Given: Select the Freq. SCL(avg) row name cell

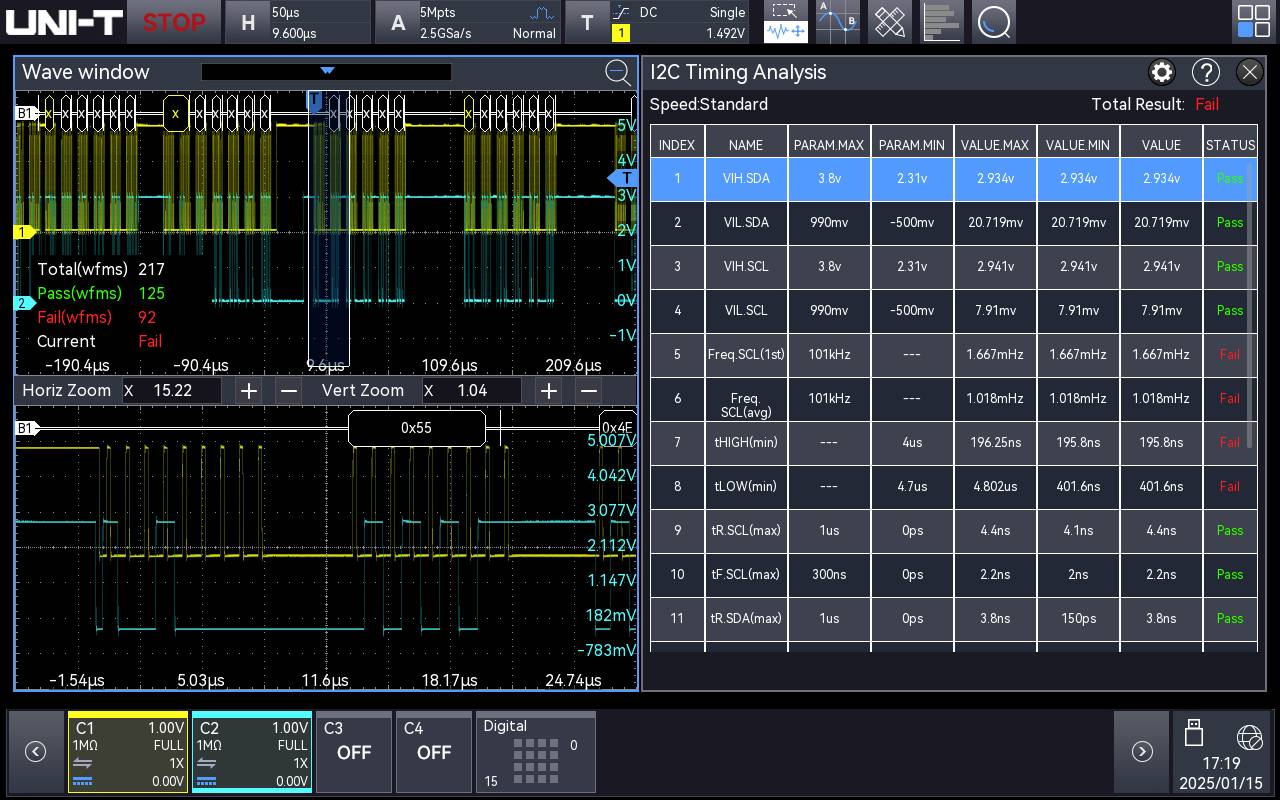Looking at the screenshot, I should click(746, 398).
